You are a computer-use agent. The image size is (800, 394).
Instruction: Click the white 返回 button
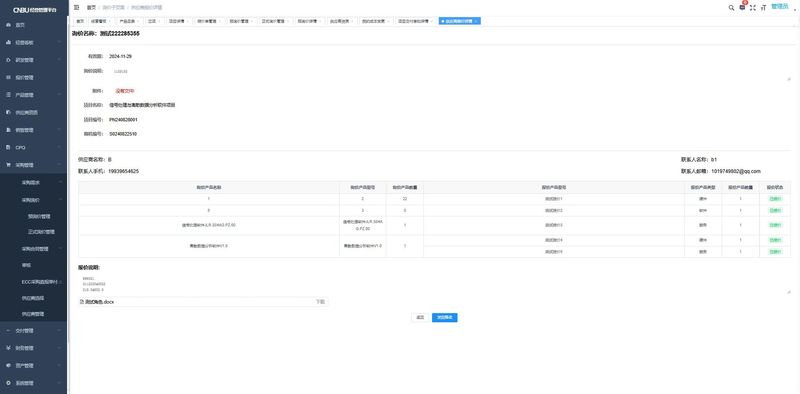(420, 317)
